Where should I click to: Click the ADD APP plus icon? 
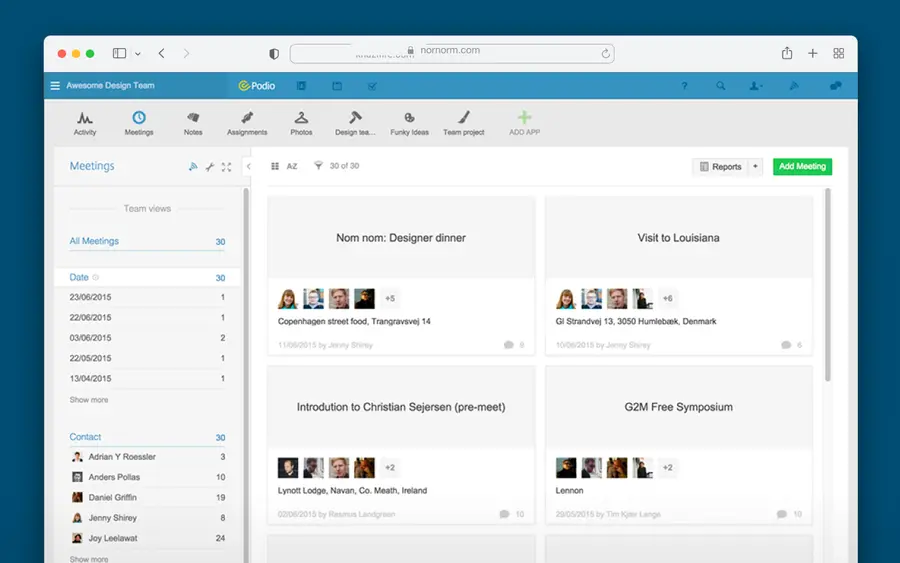pyautogui.click(x=524, y=118)
